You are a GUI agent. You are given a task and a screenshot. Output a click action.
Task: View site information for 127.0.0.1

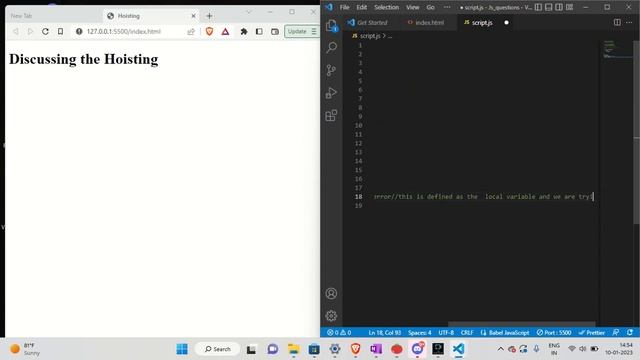pos(79,31)
